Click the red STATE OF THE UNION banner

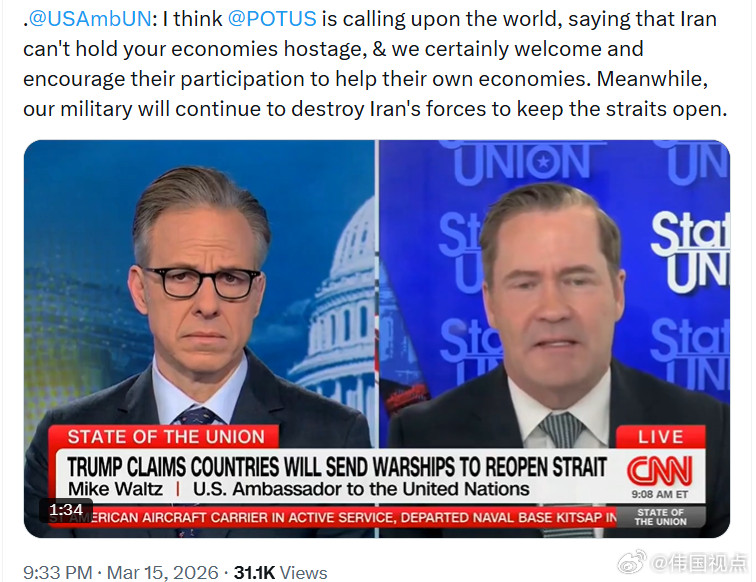(x=165, y=437)
